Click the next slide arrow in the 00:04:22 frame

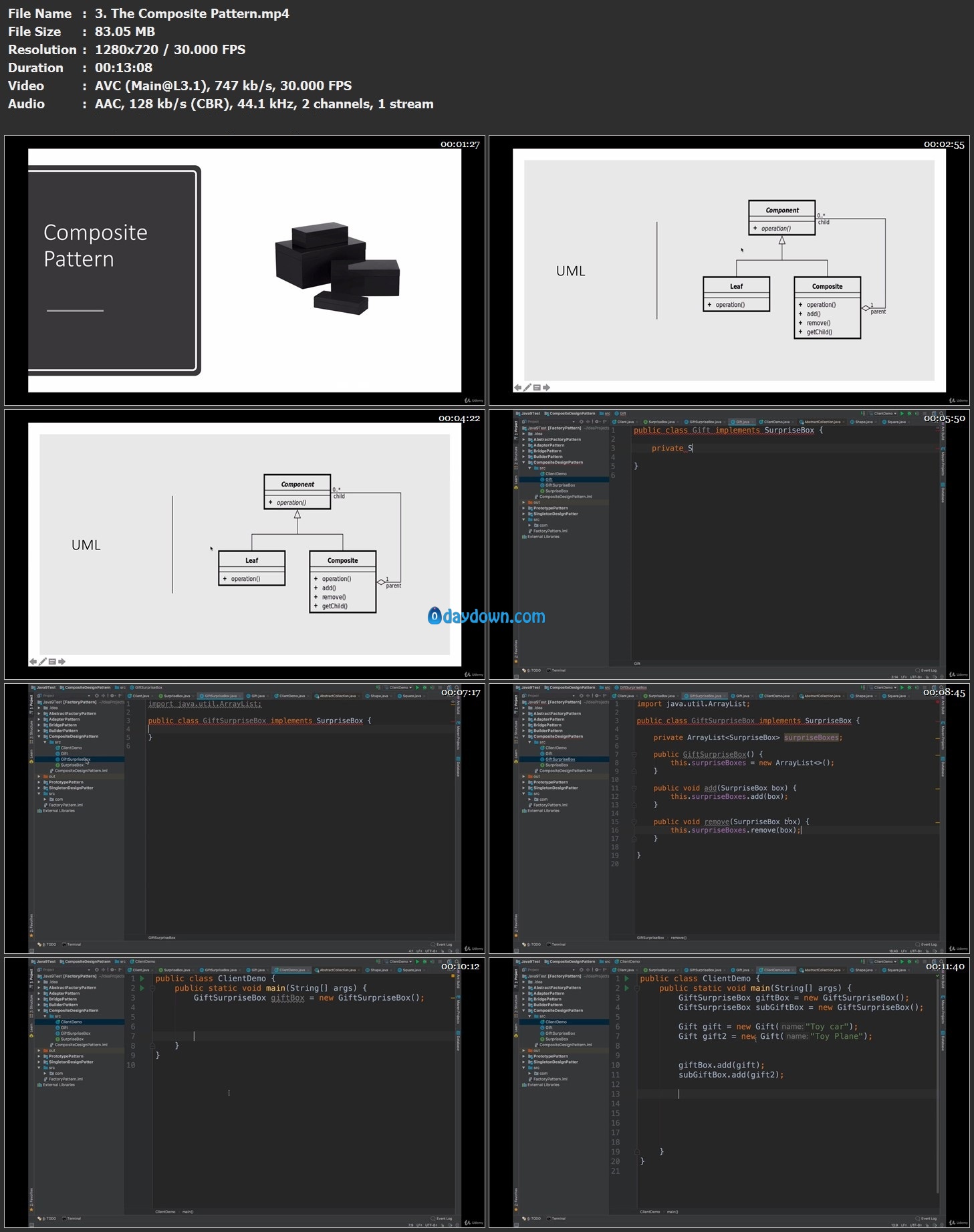(x=62, y=662)
